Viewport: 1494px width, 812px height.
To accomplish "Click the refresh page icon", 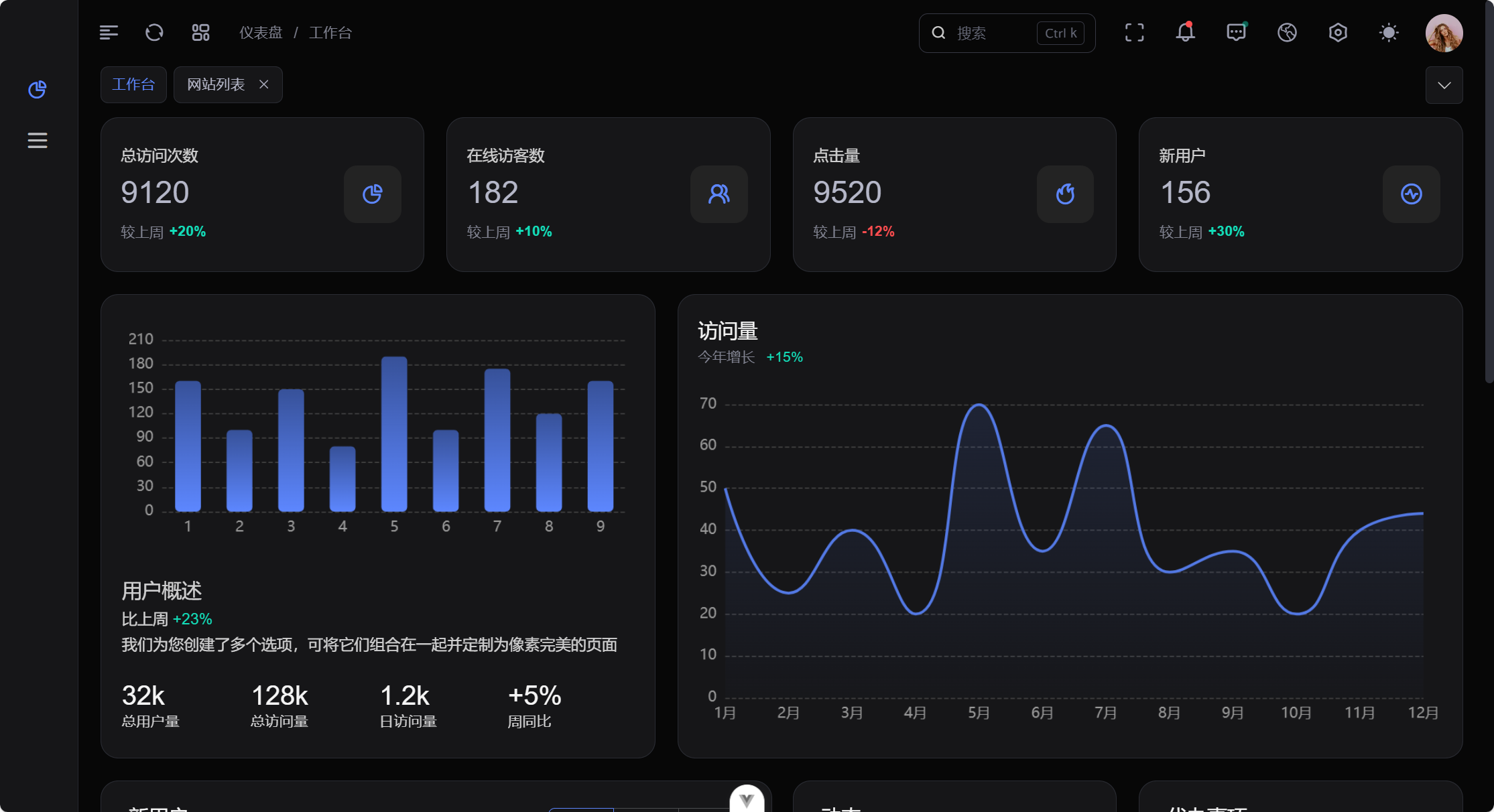I will click(154, 32).
